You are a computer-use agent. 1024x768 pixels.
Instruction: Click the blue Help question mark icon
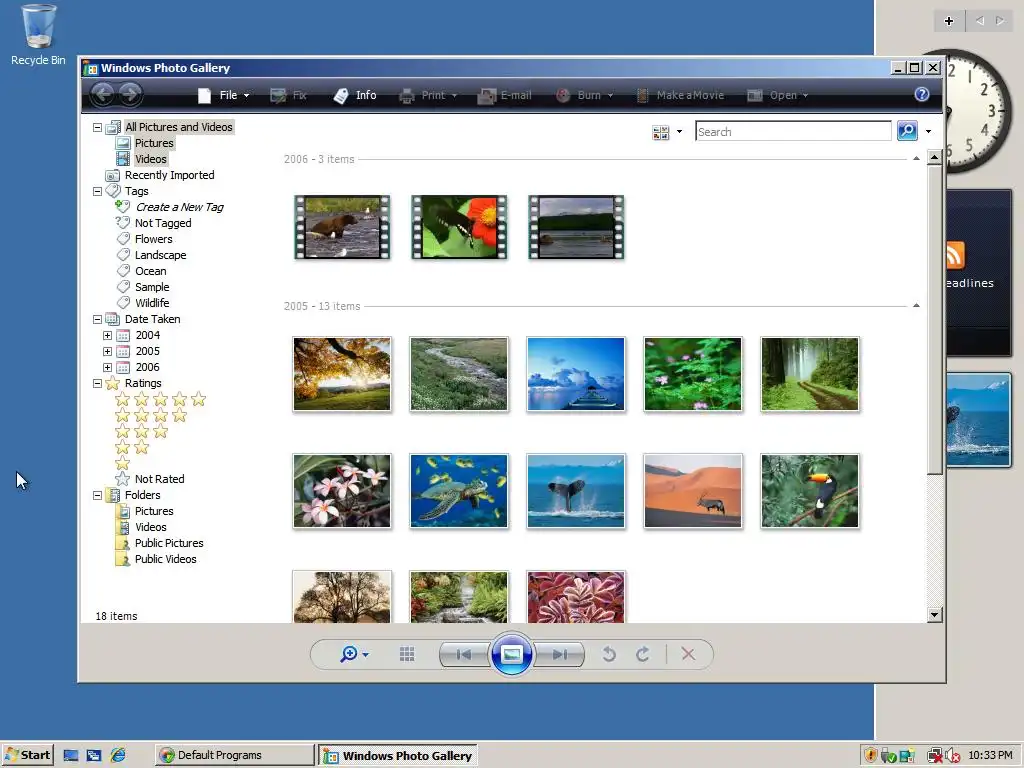pos(921,95)
